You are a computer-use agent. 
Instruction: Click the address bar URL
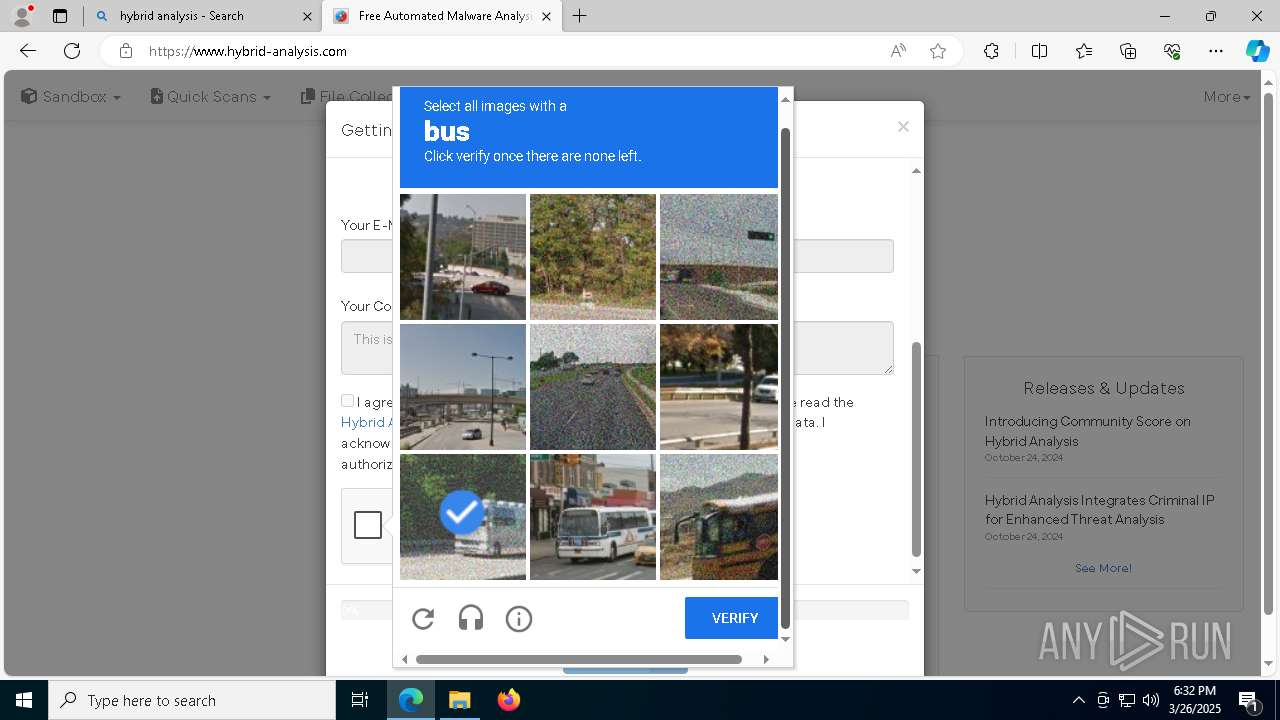coord(248,51)
